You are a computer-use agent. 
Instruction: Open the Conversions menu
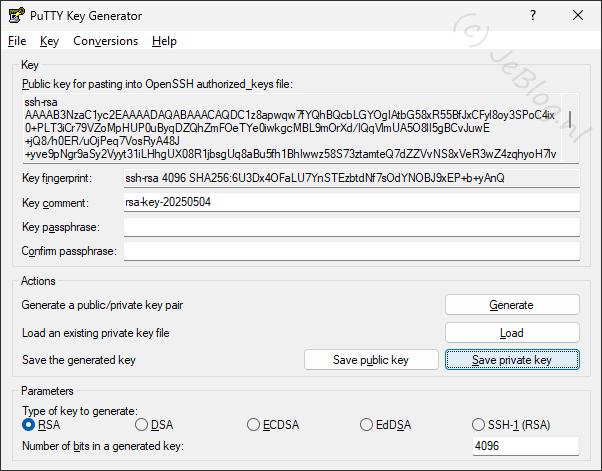click(105, 41)
